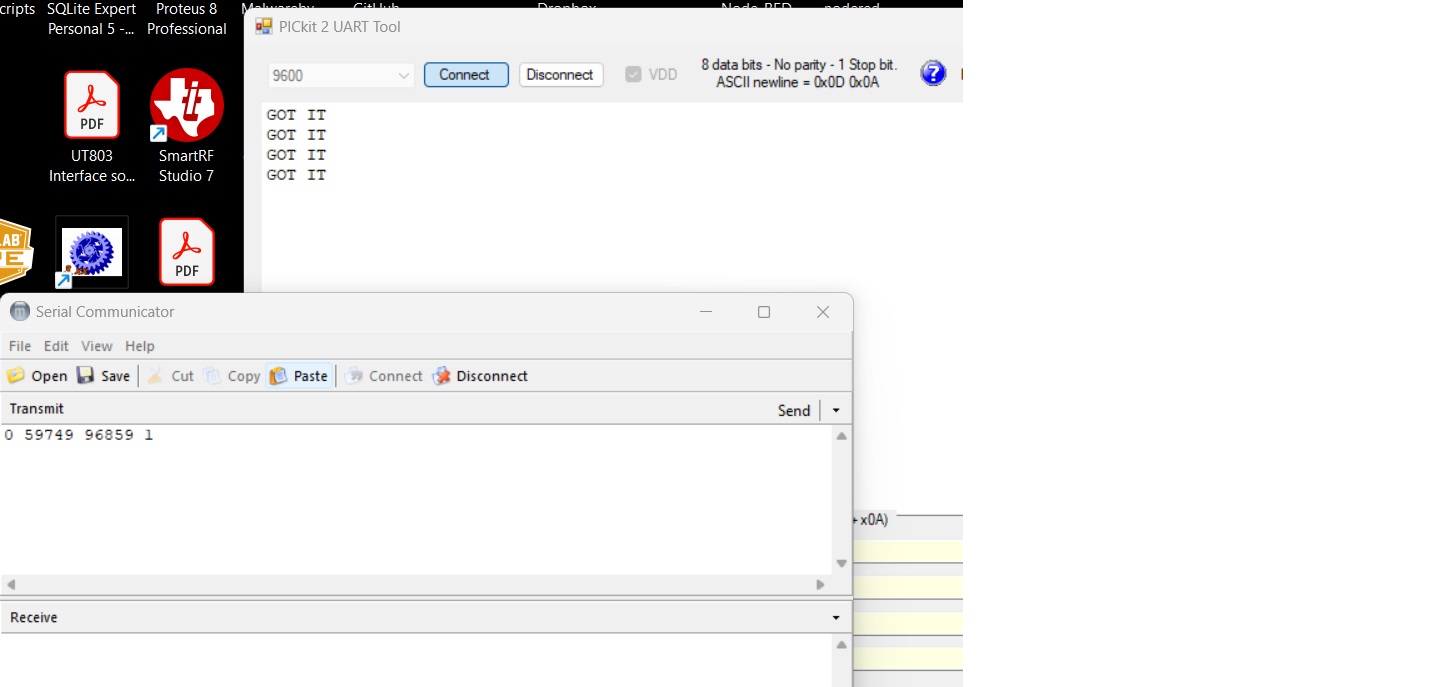Open the View menu
The width and height of the screenshot is (1441, 687).
coord(97,346)
